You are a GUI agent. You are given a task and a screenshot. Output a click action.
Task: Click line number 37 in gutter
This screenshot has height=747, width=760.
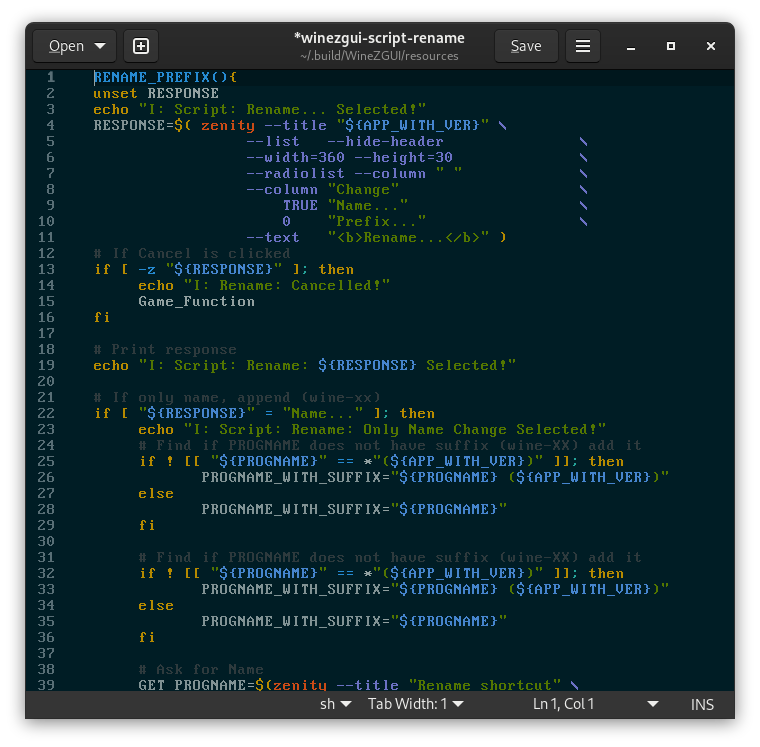point(46,653)
